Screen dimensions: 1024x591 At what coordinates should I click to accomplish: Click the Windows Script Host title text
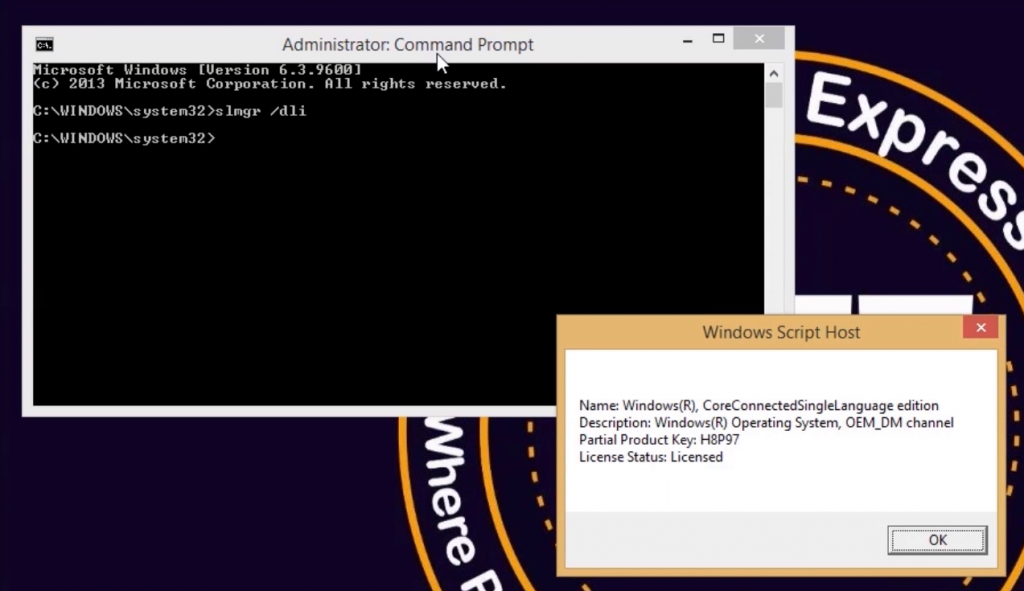781,332
